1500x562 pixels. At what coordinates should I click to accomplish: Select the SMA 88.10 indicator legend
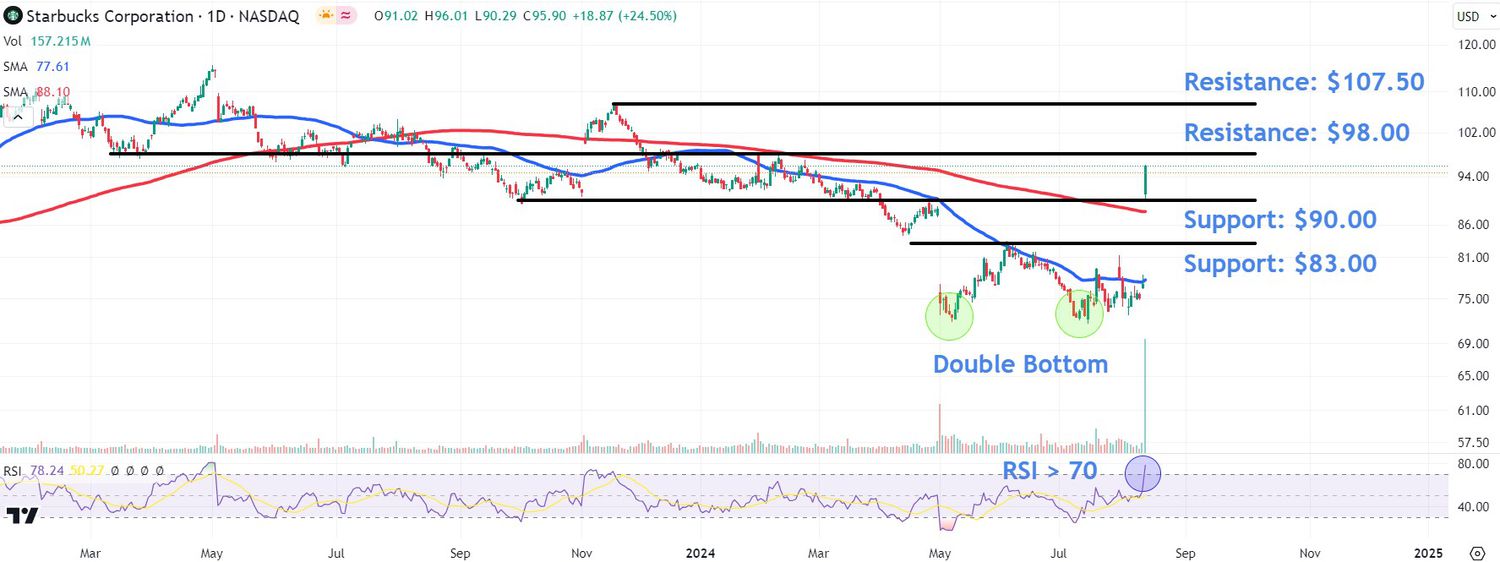tap(39, 92)
